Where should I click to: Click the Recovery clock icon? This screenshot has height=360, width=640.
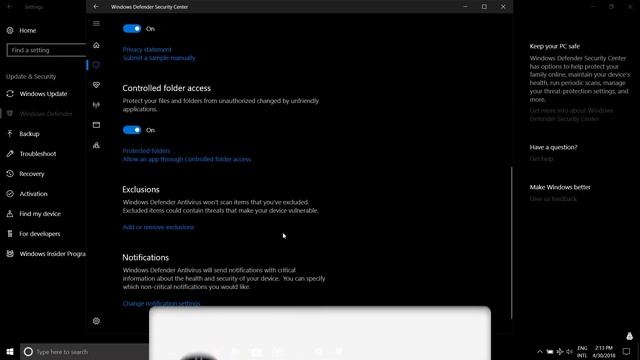click(10, 174)
